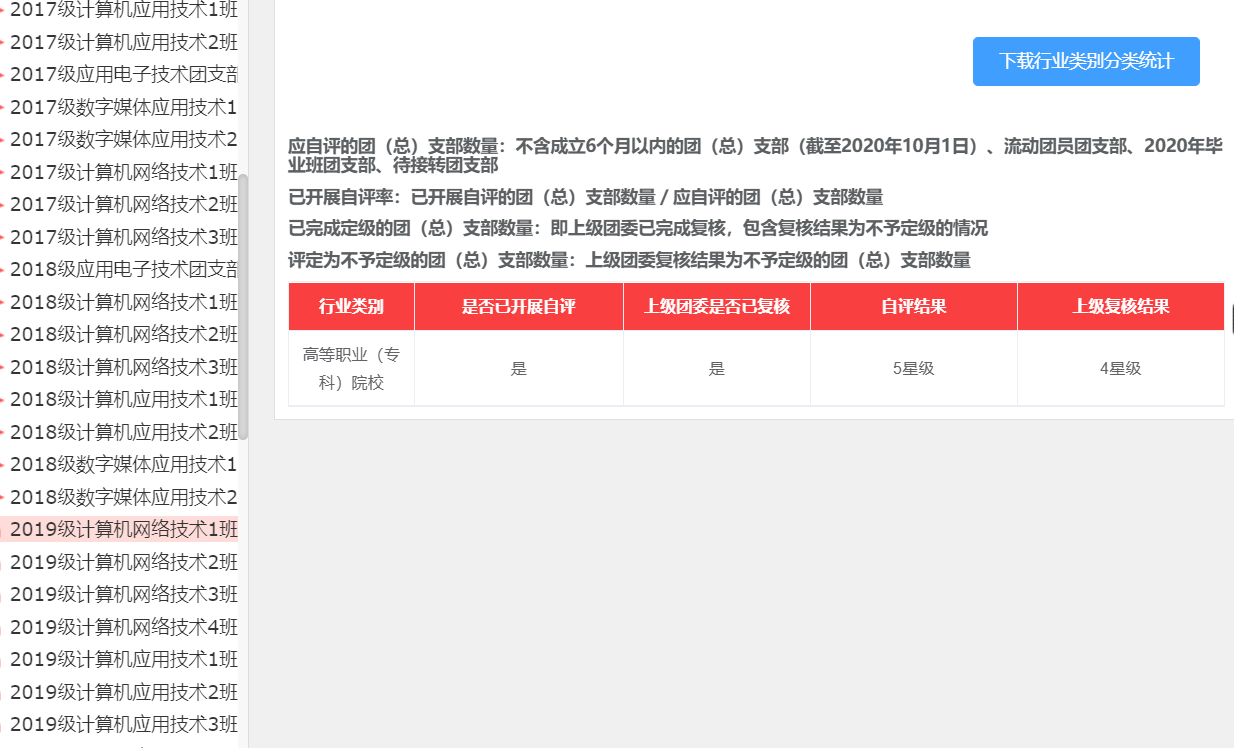
Task: Click the 5星级 self-evaluation result cell
Action: [914, 368]
